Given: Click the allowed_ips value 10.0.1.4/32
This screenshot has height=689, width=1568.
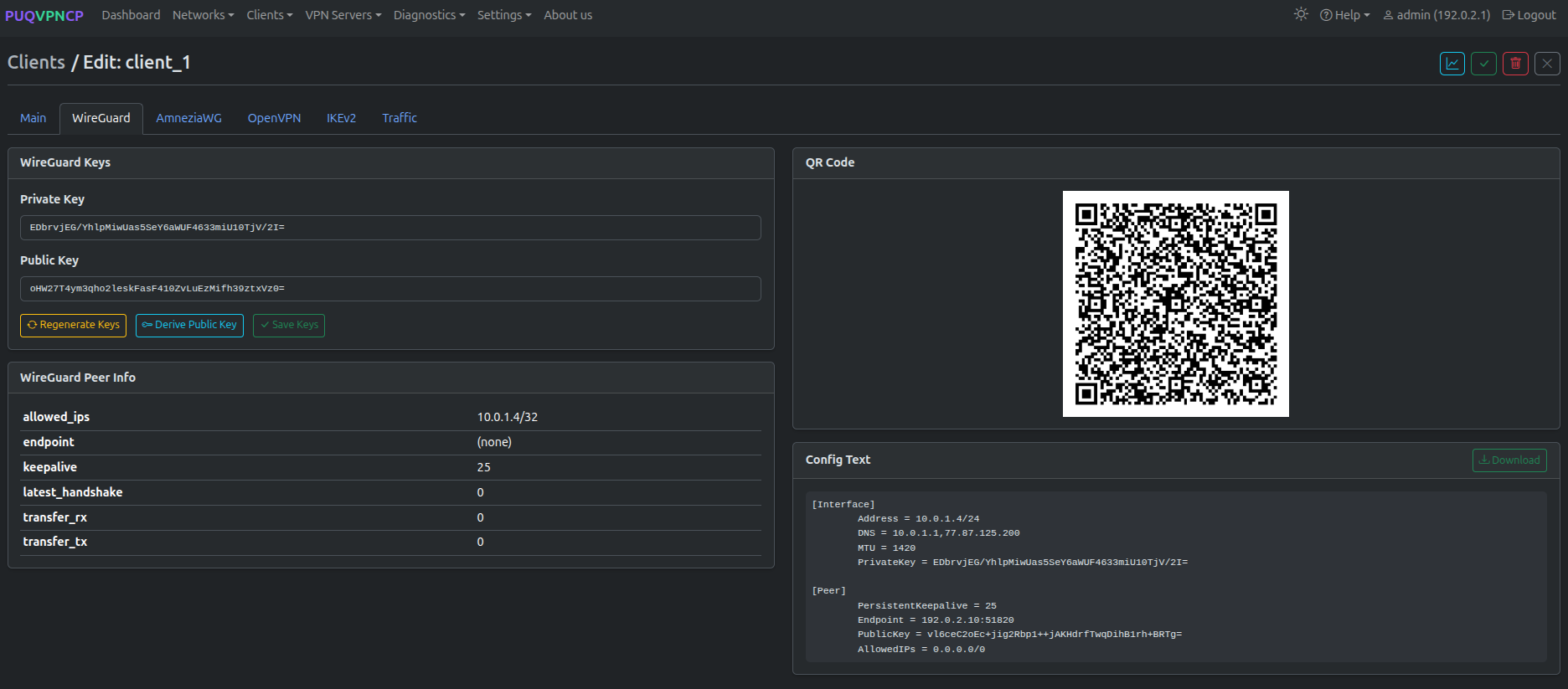Looking at the screenshot, I should 508,417.
